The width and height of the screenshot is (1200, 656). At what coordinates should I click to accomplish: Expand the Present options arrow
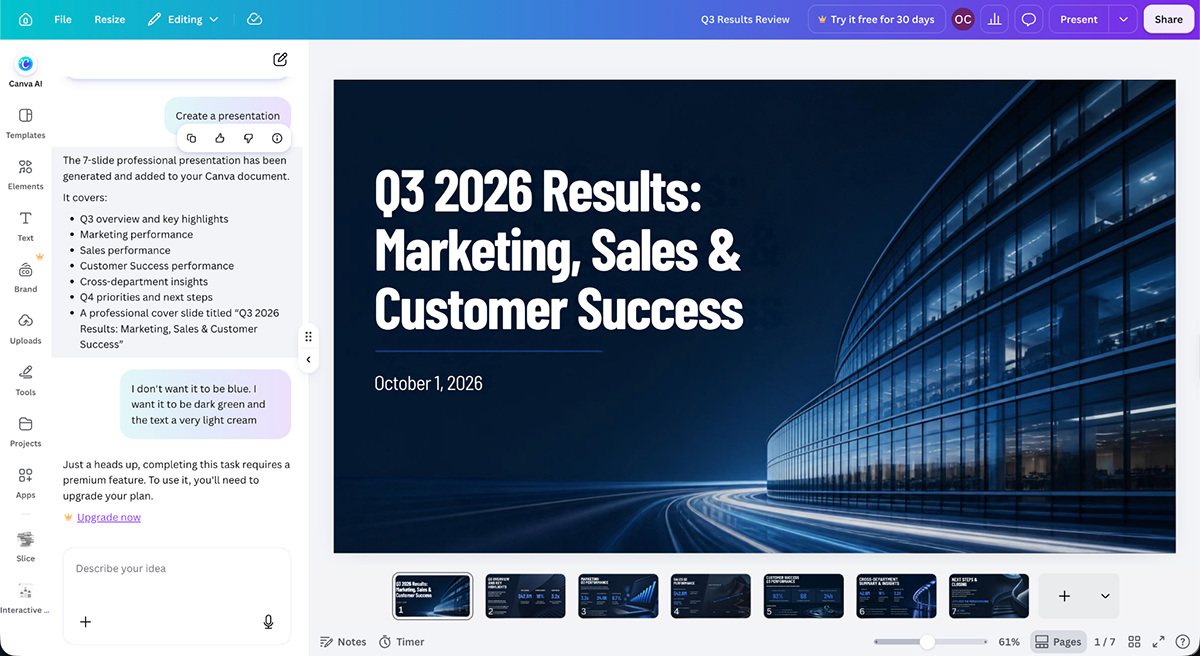[x=1123, y=19]
